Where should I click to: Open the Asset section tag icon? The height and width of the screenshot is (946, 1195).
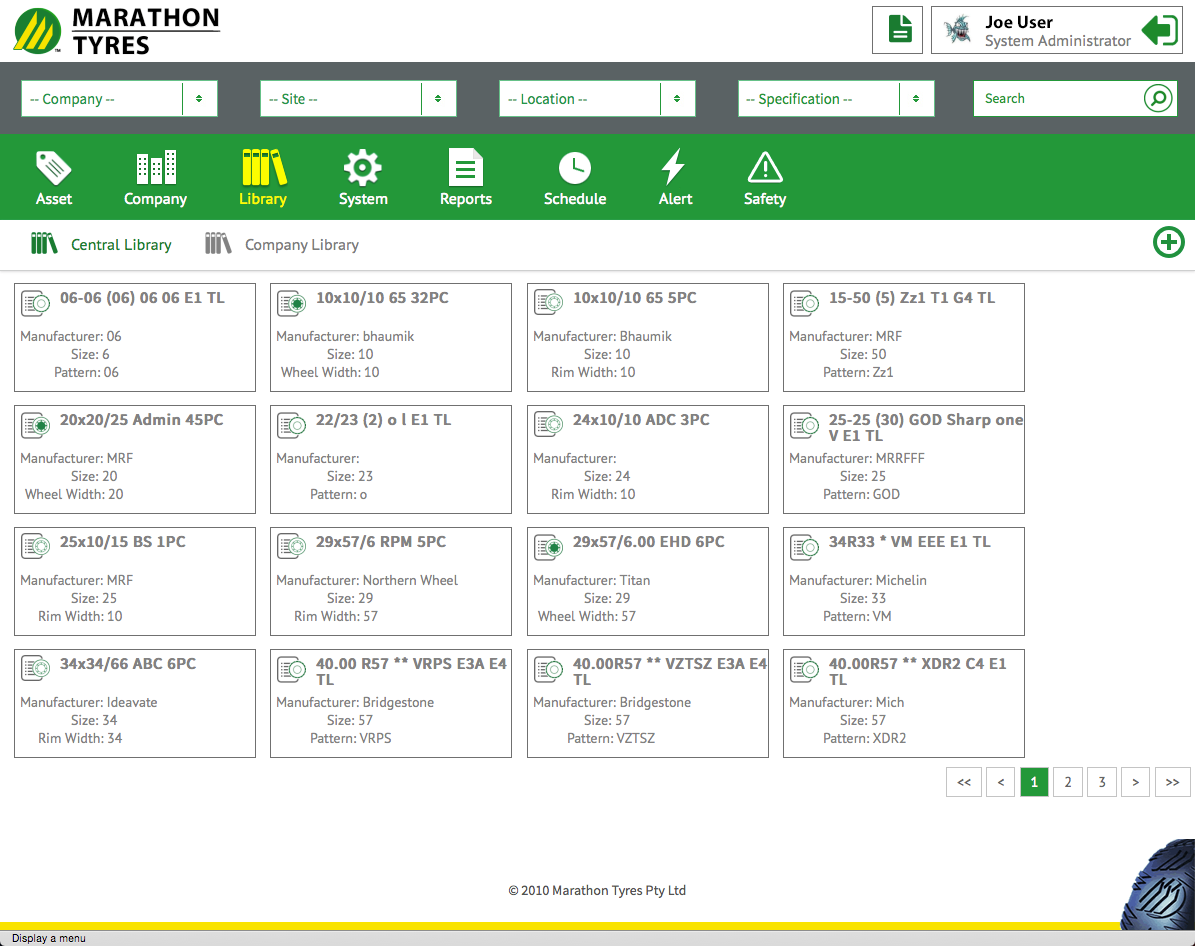click(x=54, y=168)
